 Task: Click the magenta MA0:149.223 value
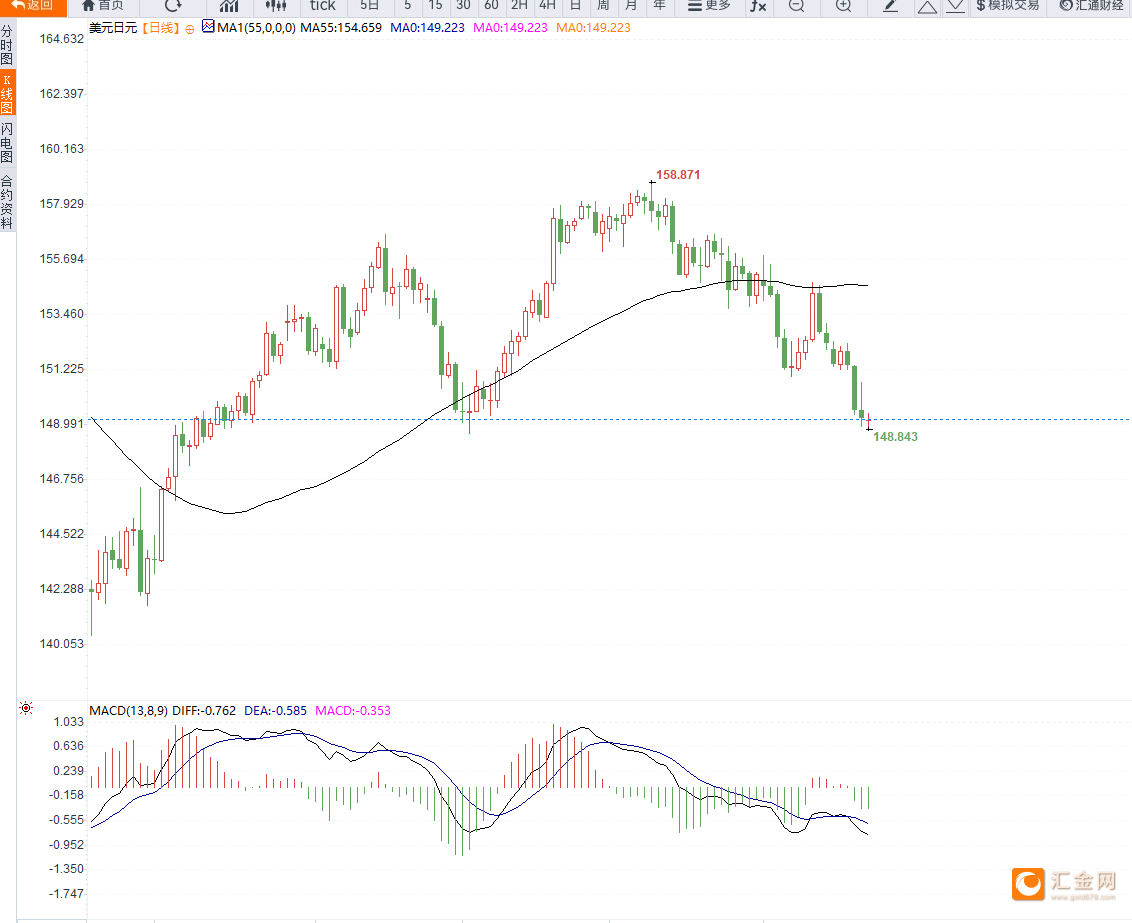click(x=510, y=27)
